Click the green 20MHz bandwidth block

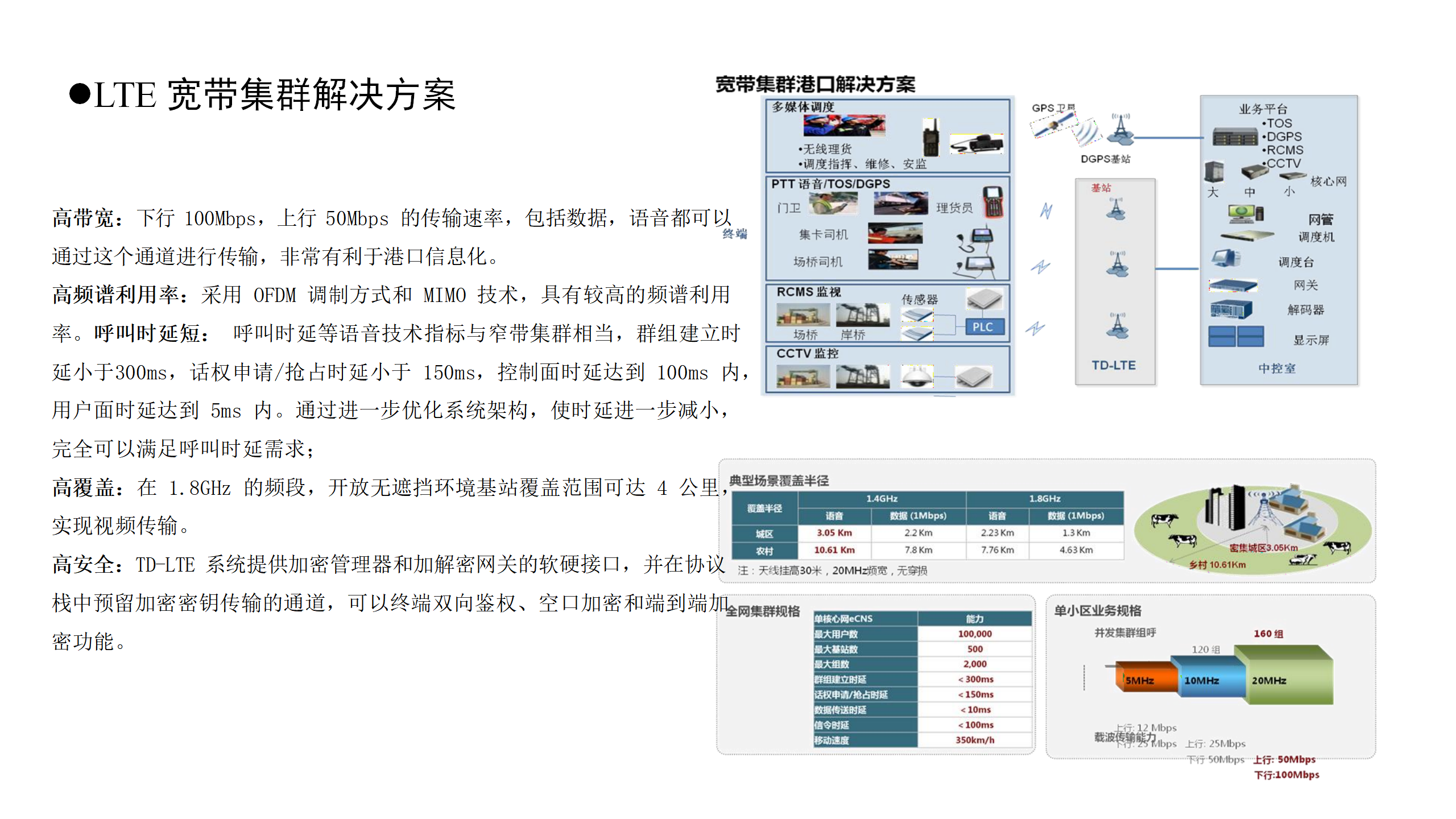[1284, 675]
